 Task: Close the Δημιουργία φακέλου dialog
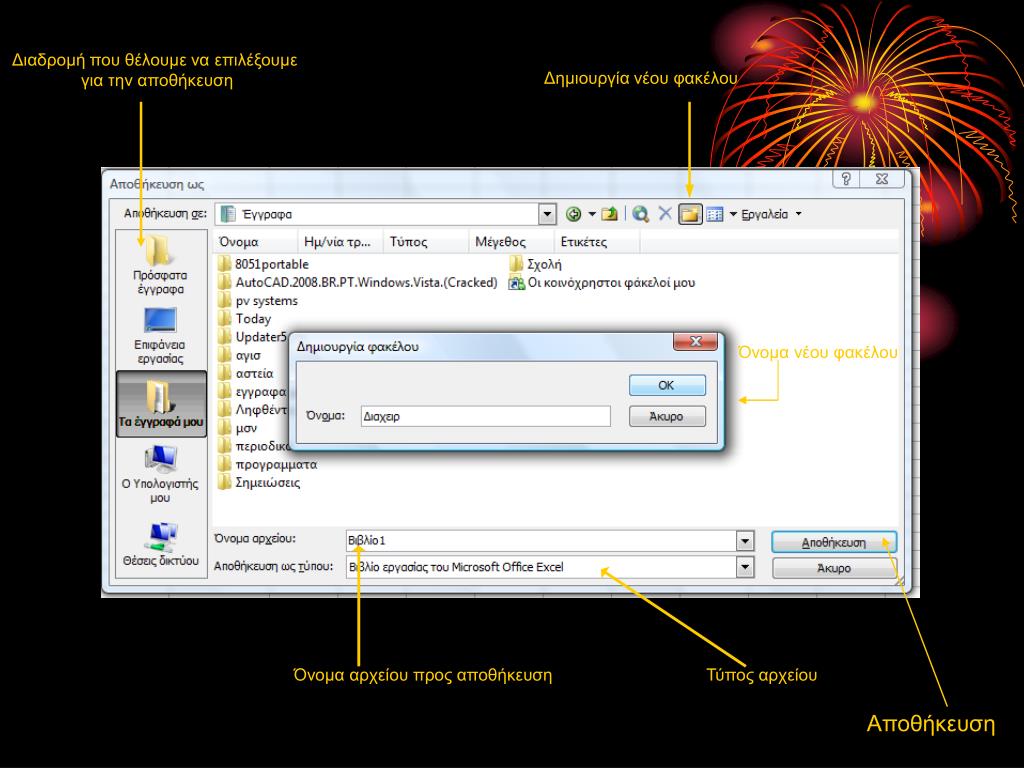[696, 342]
